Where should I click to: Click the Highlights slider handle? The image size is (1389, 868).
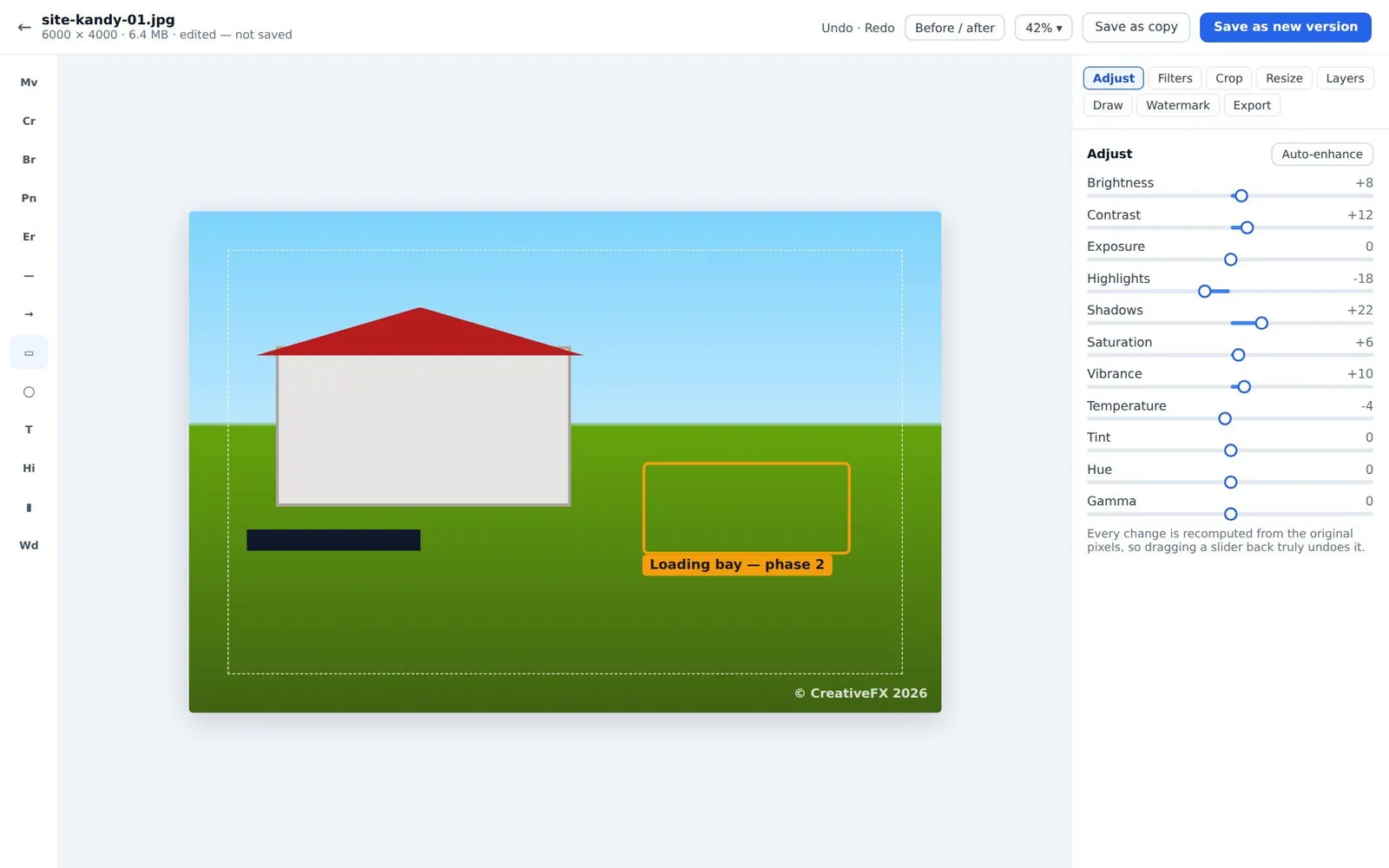click(x=1204, y=292)
